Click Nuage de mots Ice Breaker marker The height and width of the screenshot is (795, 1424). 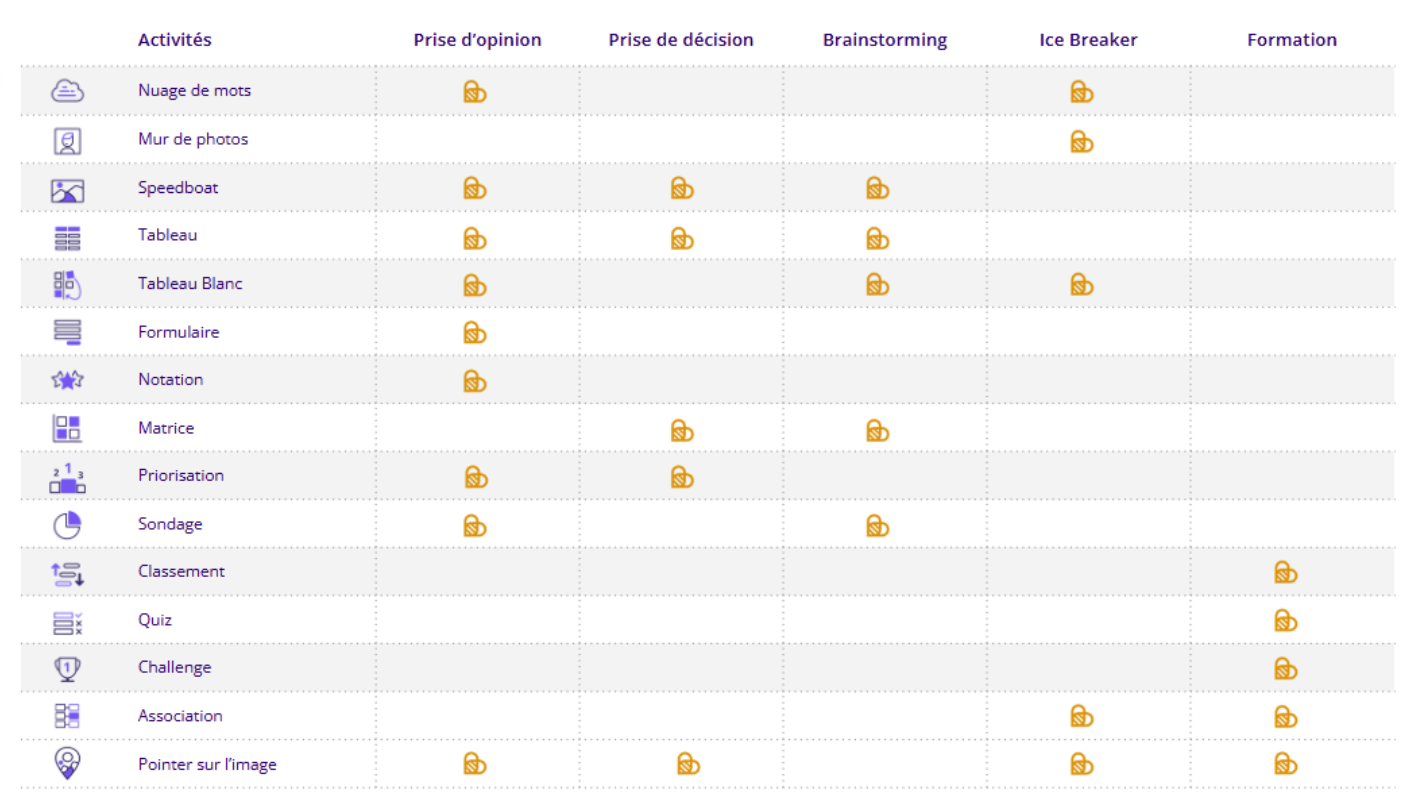pyautogui.click(x=1081, y=92)
